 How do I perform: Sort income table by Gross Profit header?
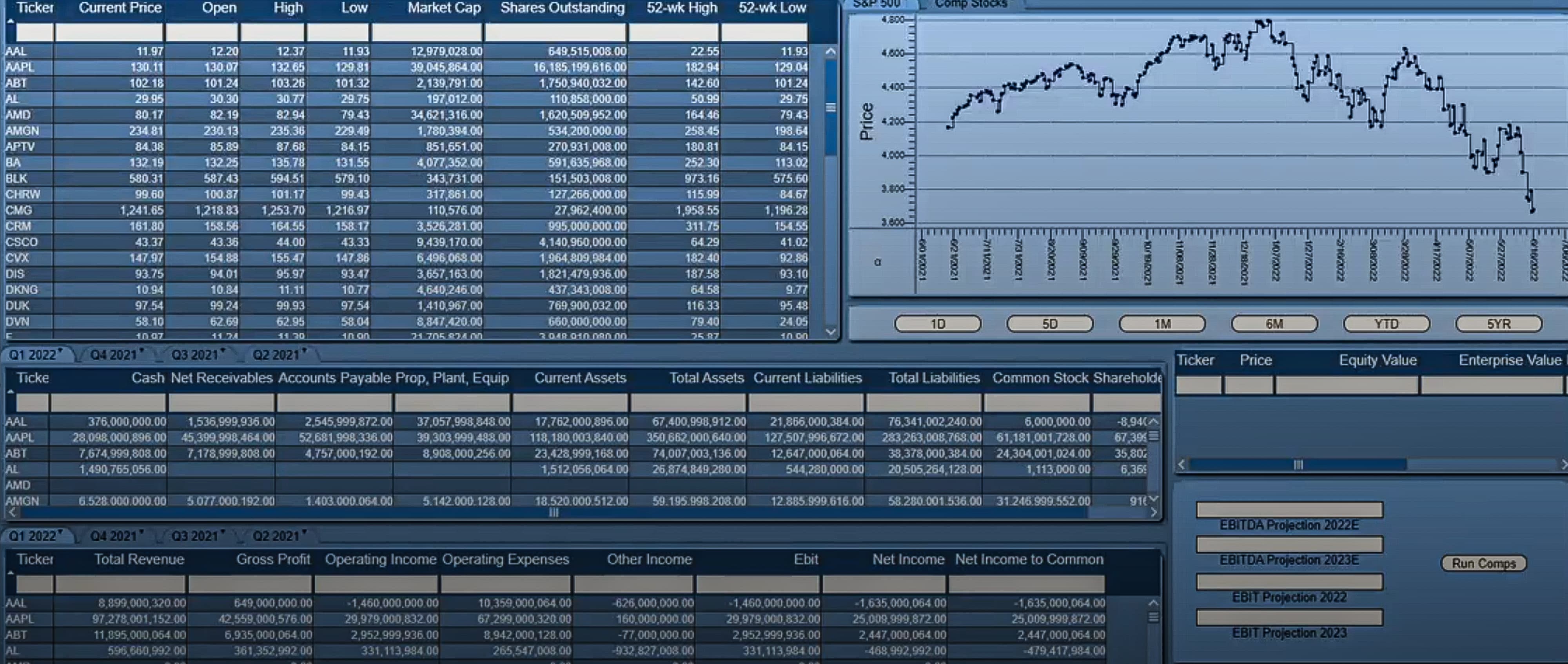tap(273, 559)
